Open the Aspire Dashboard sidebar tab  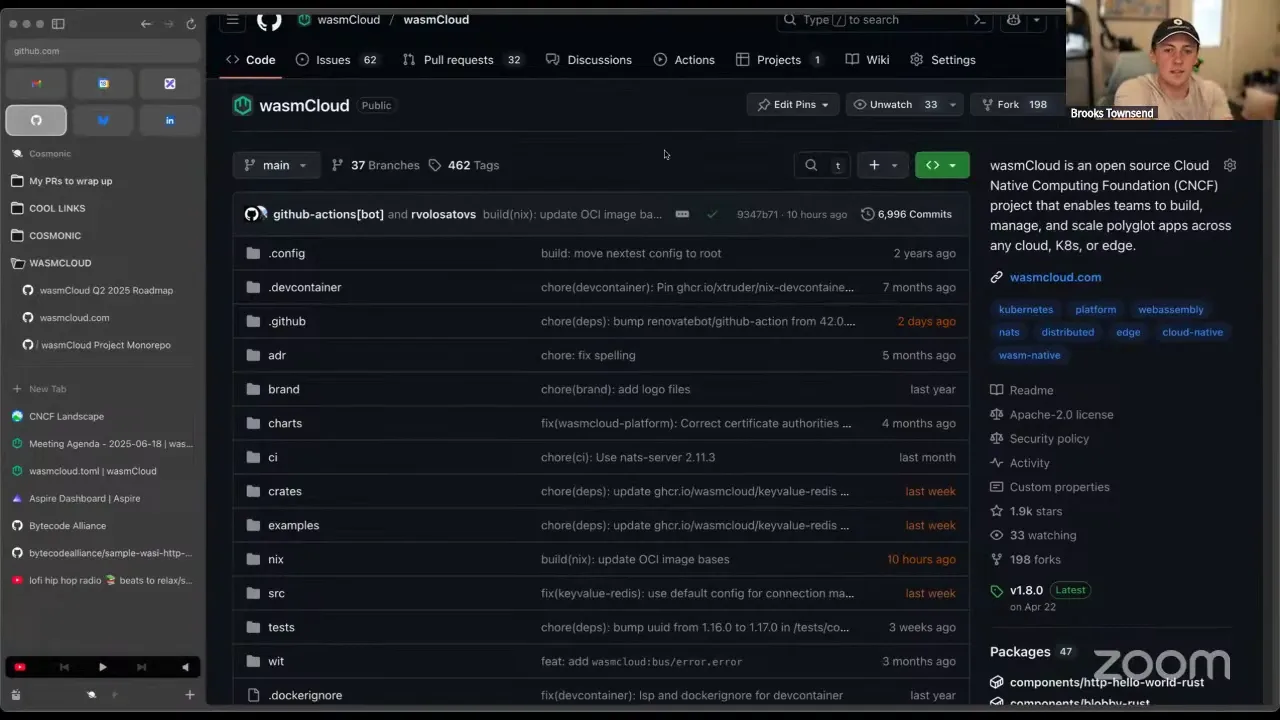(x=85, y=498)
